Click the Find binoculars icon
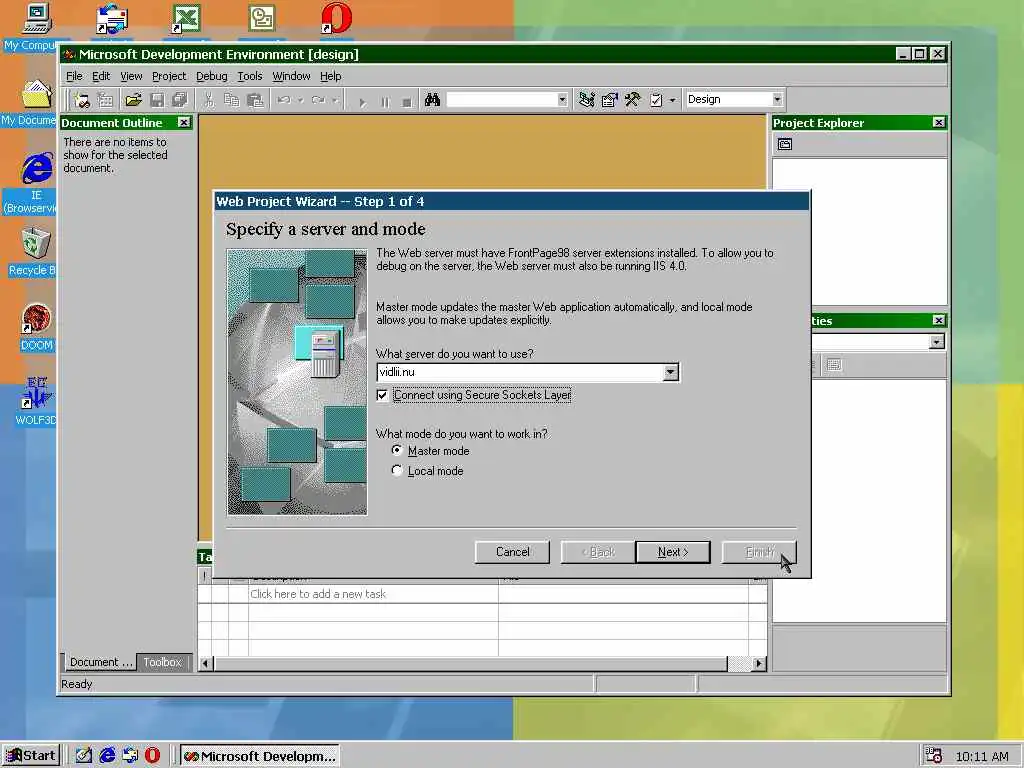1024x768 pixels. 432,100
